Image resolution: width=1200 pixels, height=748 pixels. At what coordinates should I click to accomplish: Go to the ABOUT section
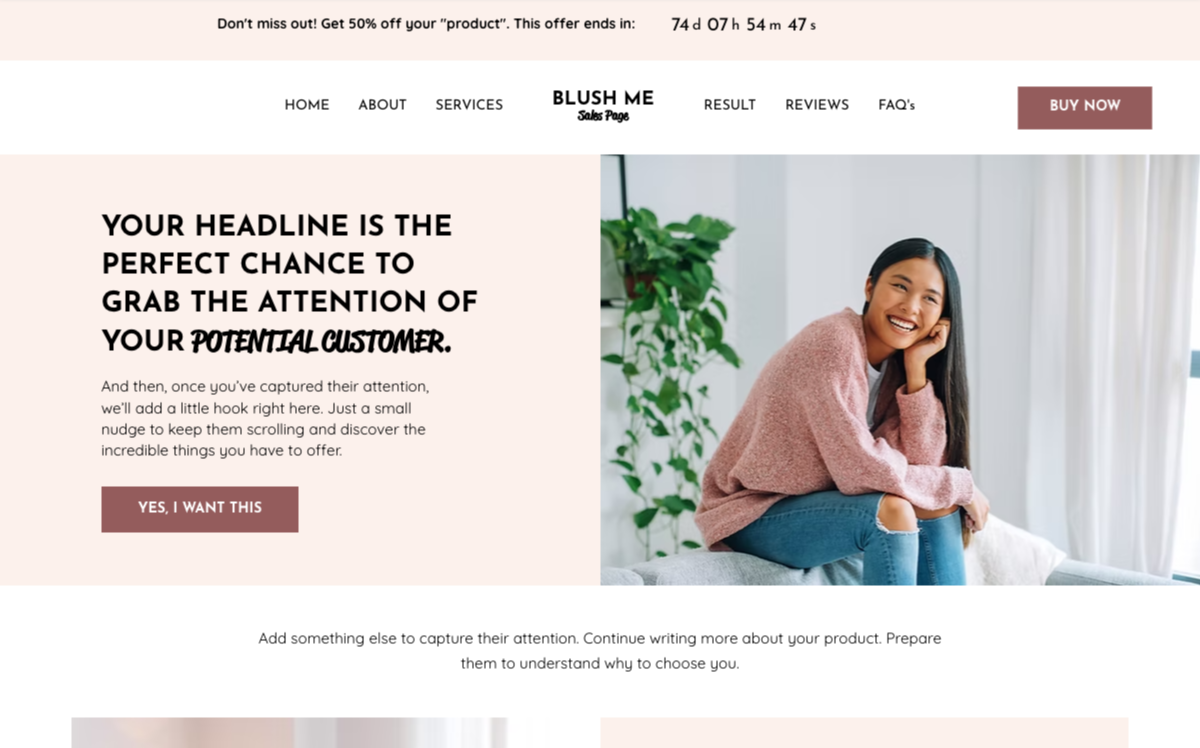pos(382,105)
